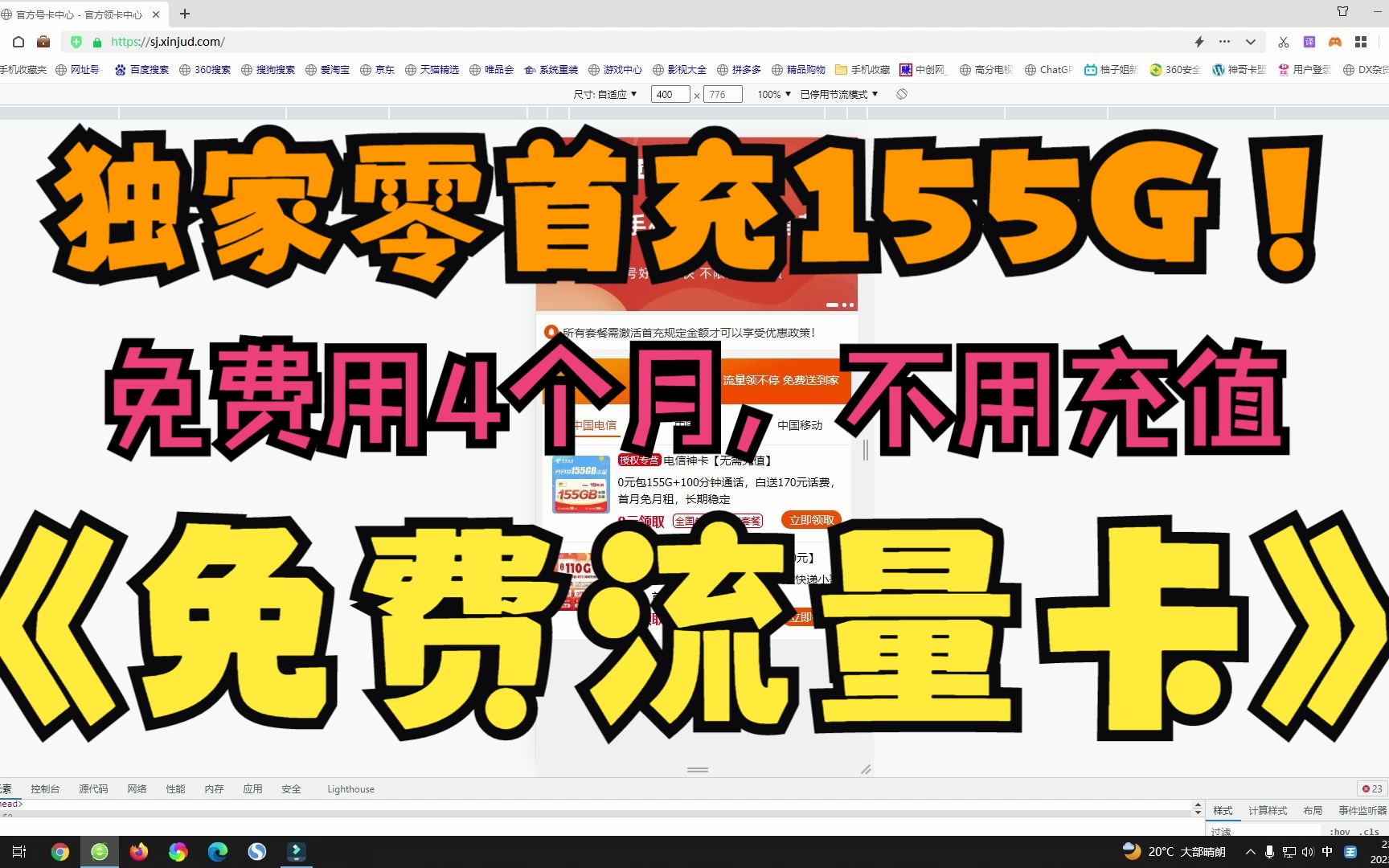The height and width of the screenshot is (868, 1389).
Task: Open 柚子姐新 bookmark
Action: [1111, 70]
